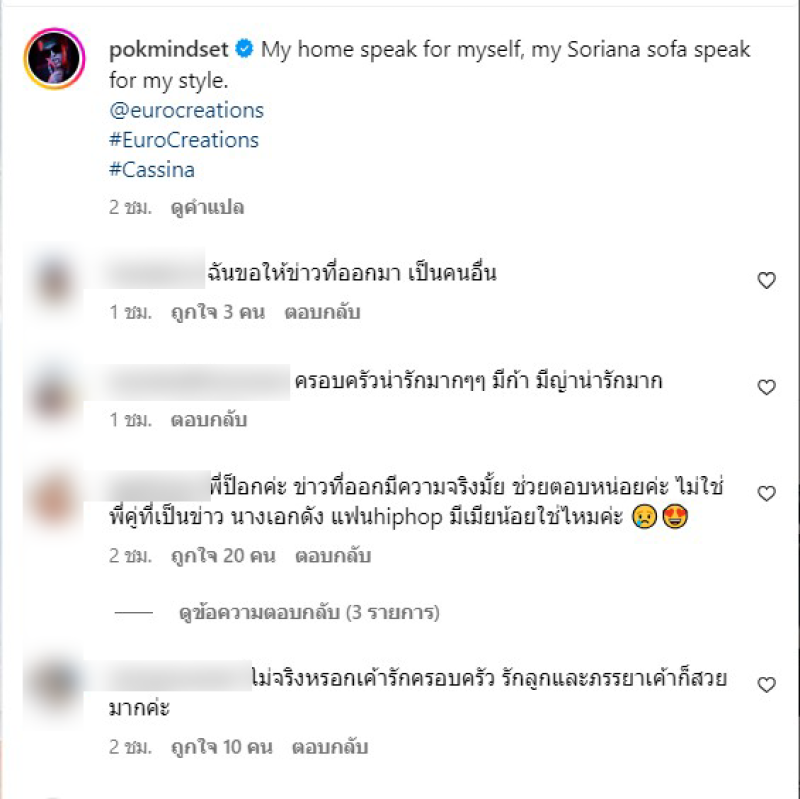Like the comment starting พี่ป๊อกค่ะ
800x799 pixels.
(x=766, y=493)
